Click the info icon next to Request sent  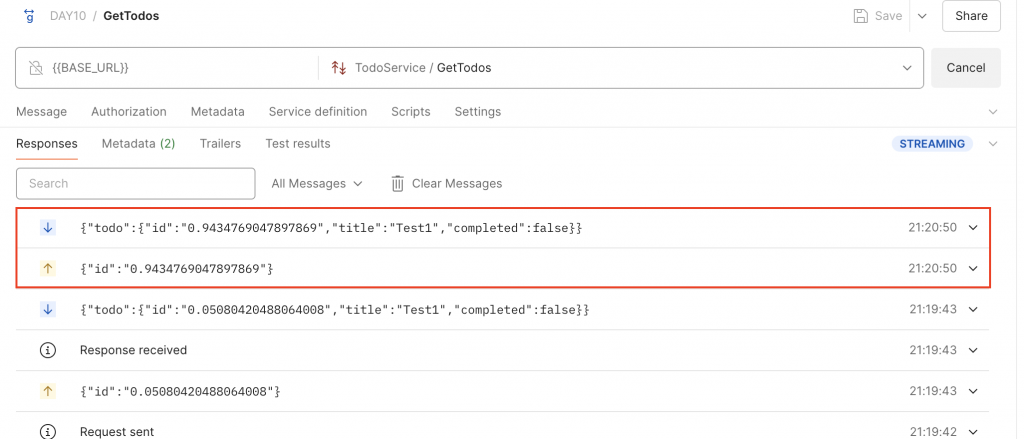(47, 432)
